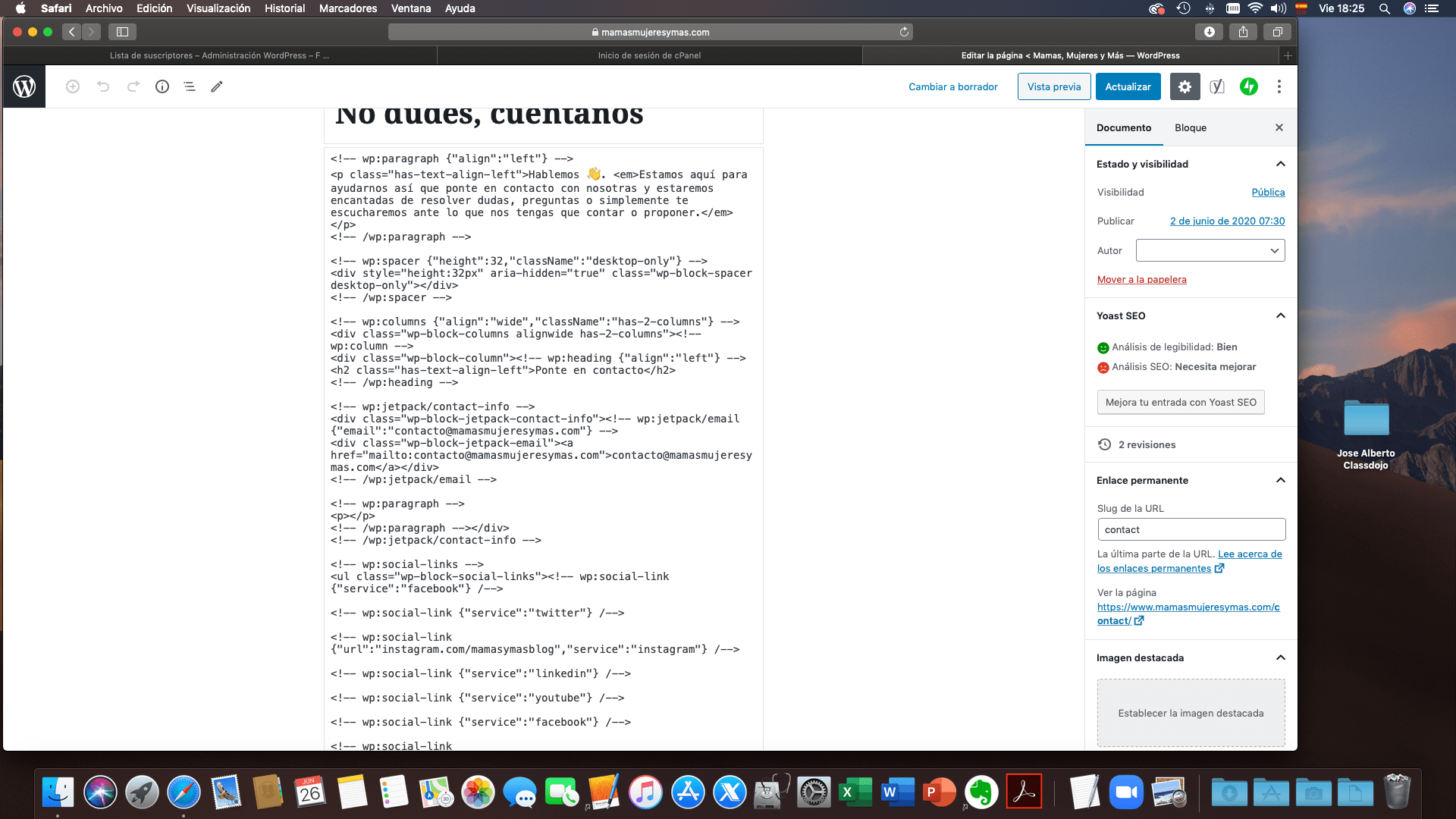Viewport: 1456px width, 819px height.
Task: Collapse the Yoast SEO panel
Action: [x=1281, y=315]
